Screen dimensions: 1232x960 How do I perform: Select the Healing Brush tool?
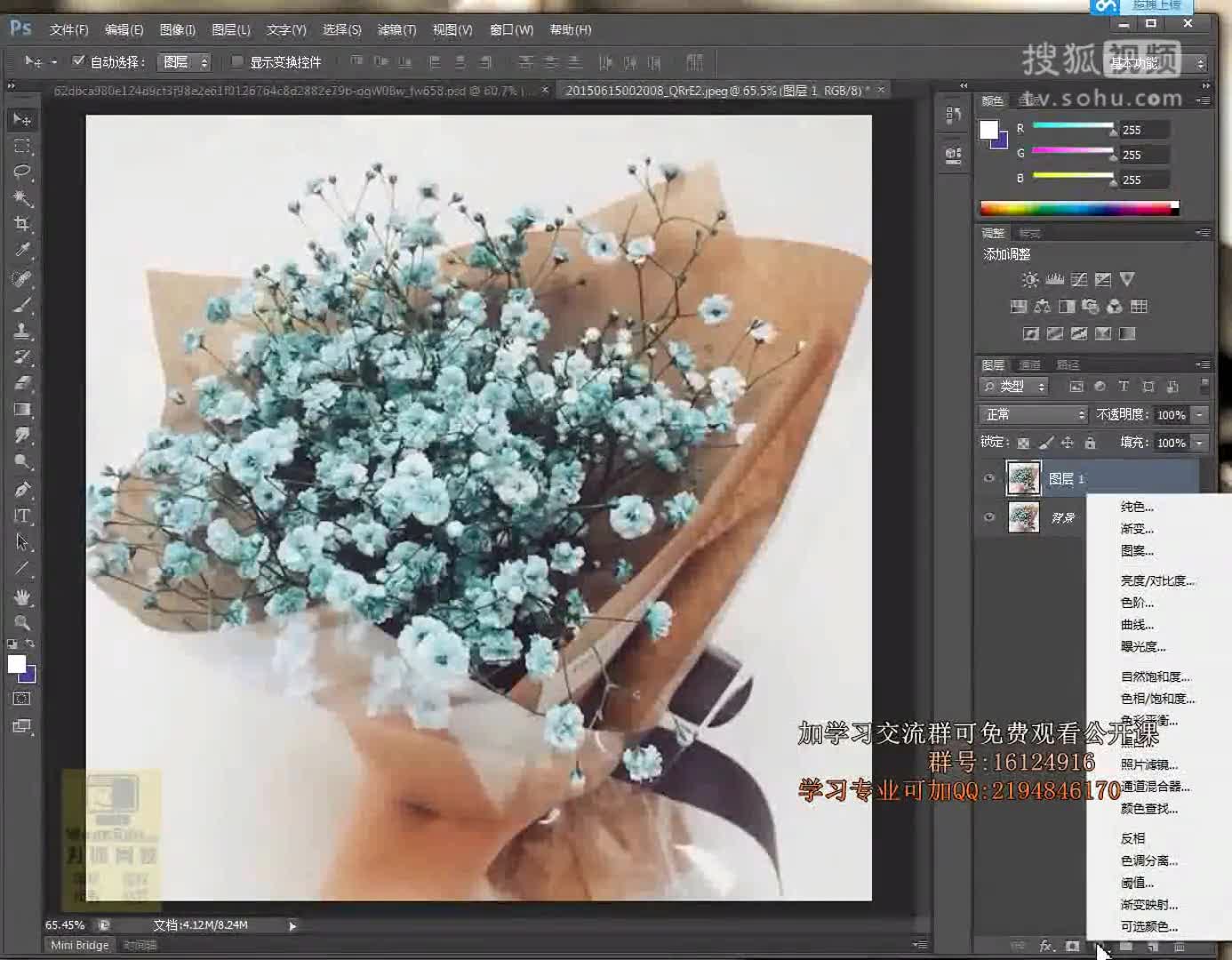[21, 278]
